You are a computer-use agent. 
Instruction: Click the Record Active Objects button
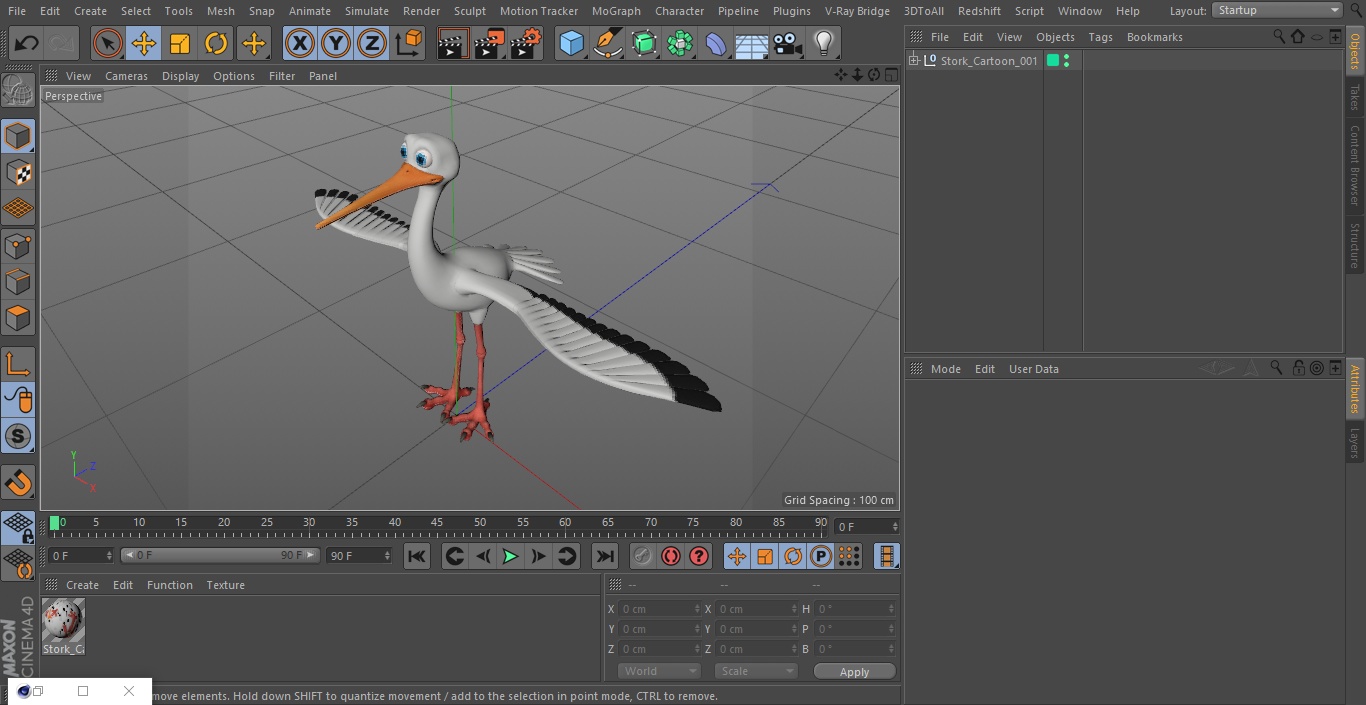click(643, 556)
